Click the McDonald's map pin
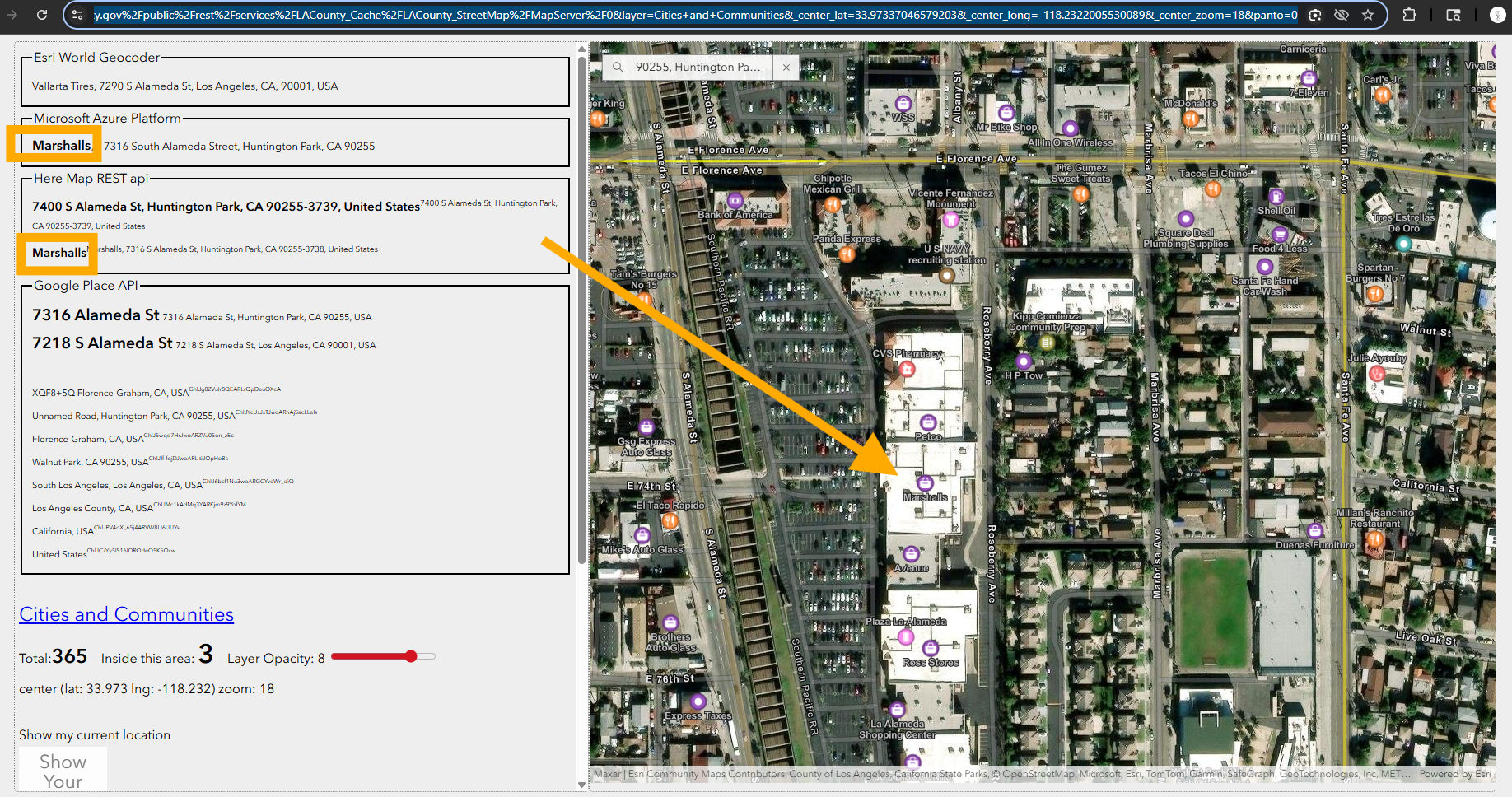The width and height of the screenshot is (1512, 797). pyautogui.click(x=1190, y=119)
